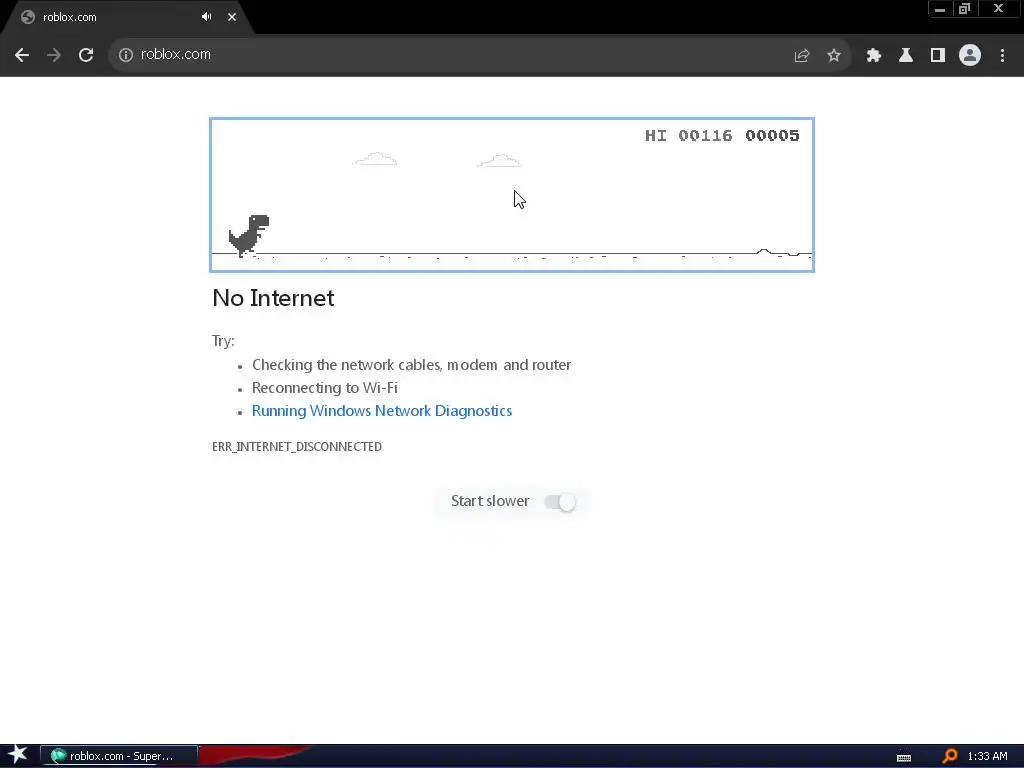Toggle the Start slower switch
The height and width of the screenshot is (768, 1024).
click(560, 502)
